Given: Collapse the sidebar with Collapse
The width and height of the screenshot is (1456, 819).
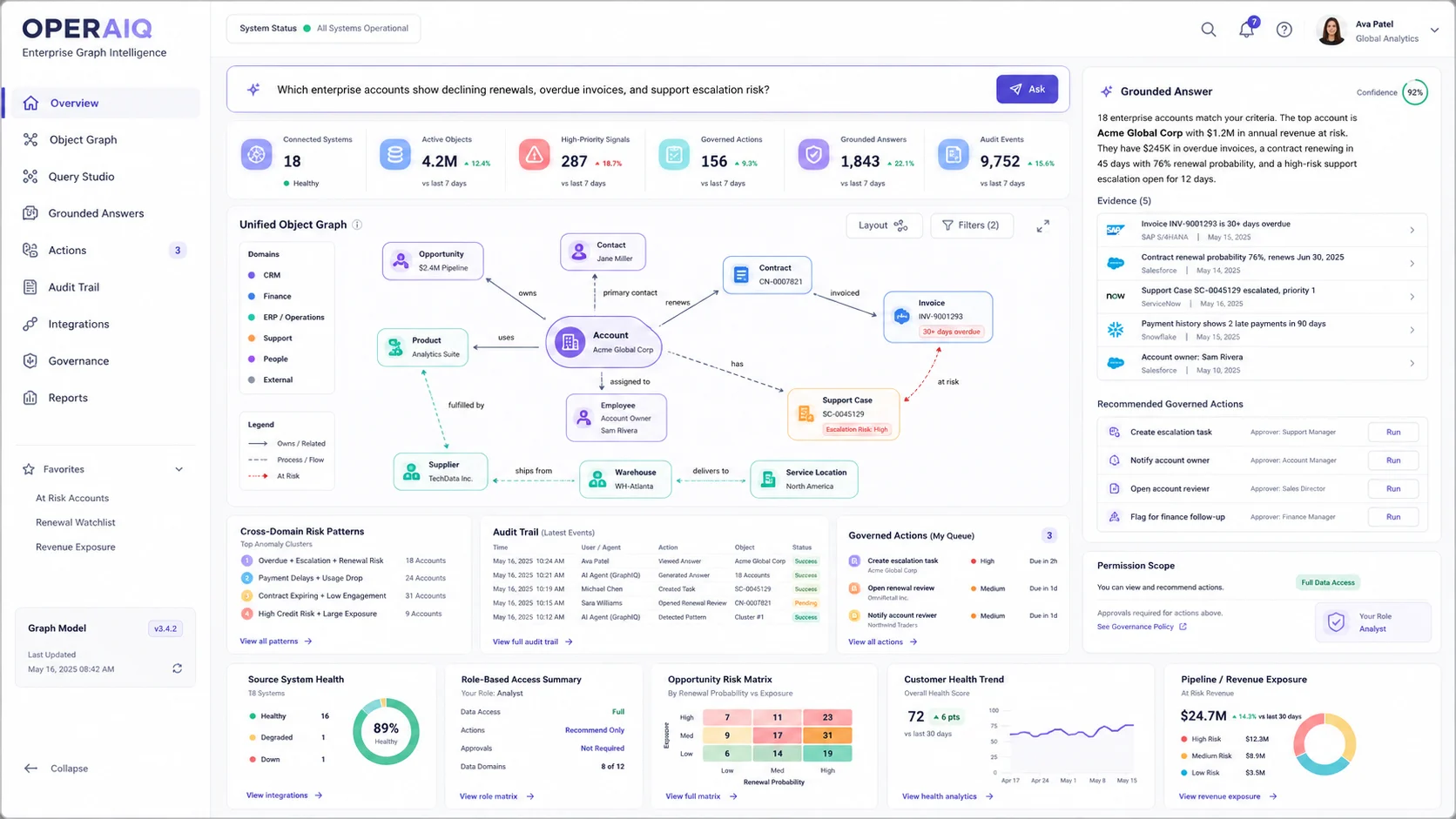Looking at the screenshot, I should [x=57, y=769].
